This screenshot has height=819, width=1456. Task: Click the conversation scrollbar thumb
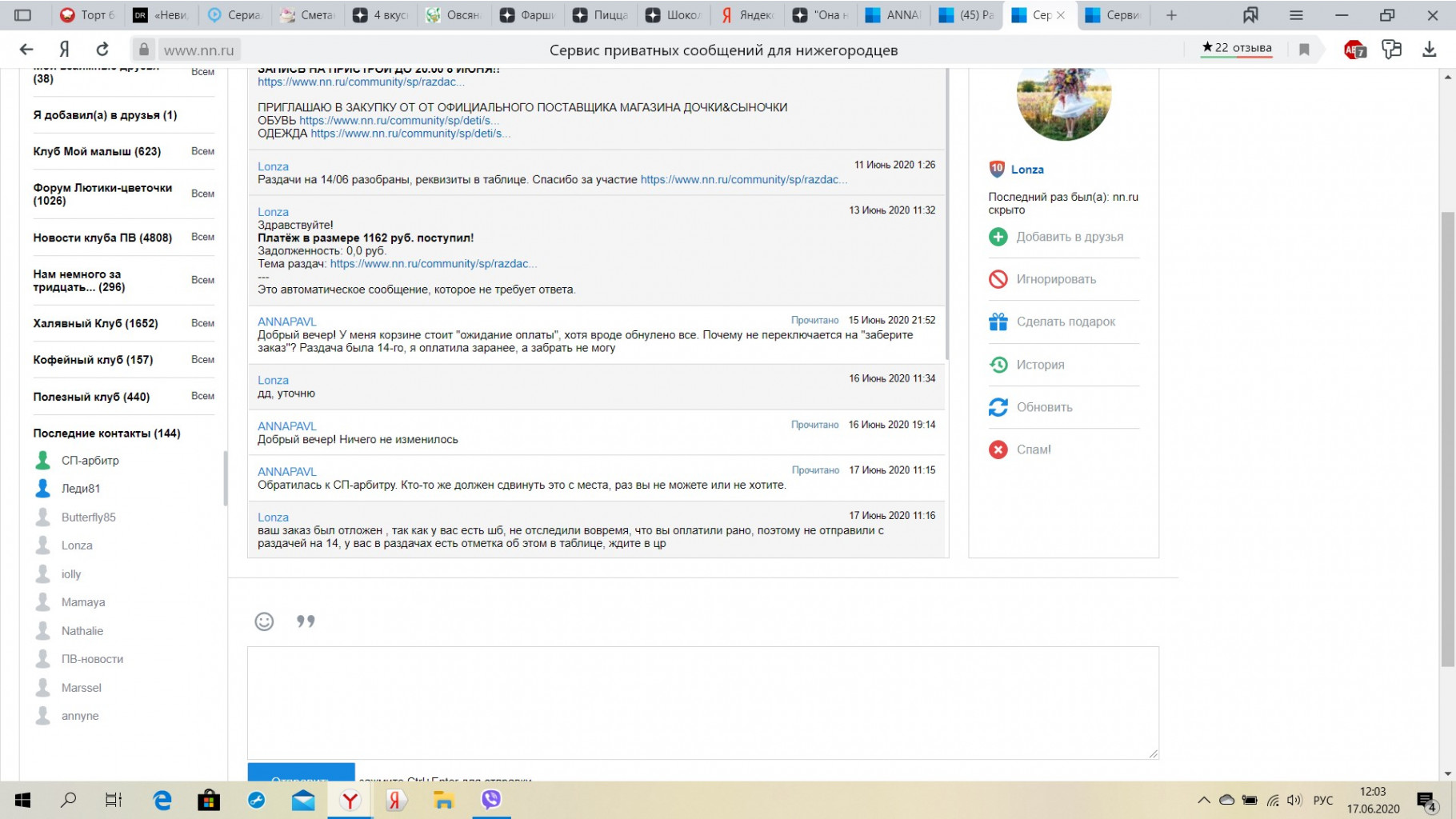point(947,214)
